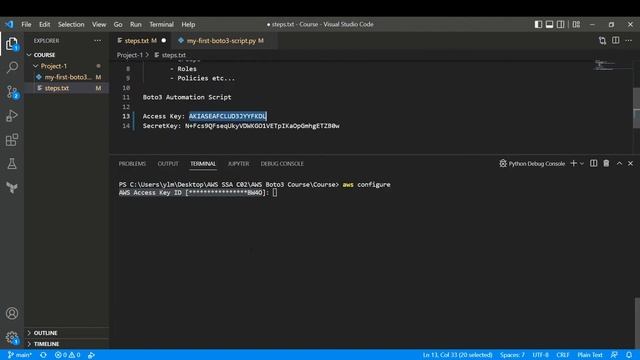The image size is (640, 360).
Task: Collapse the COURSE folder section
Action: [67, 55]
